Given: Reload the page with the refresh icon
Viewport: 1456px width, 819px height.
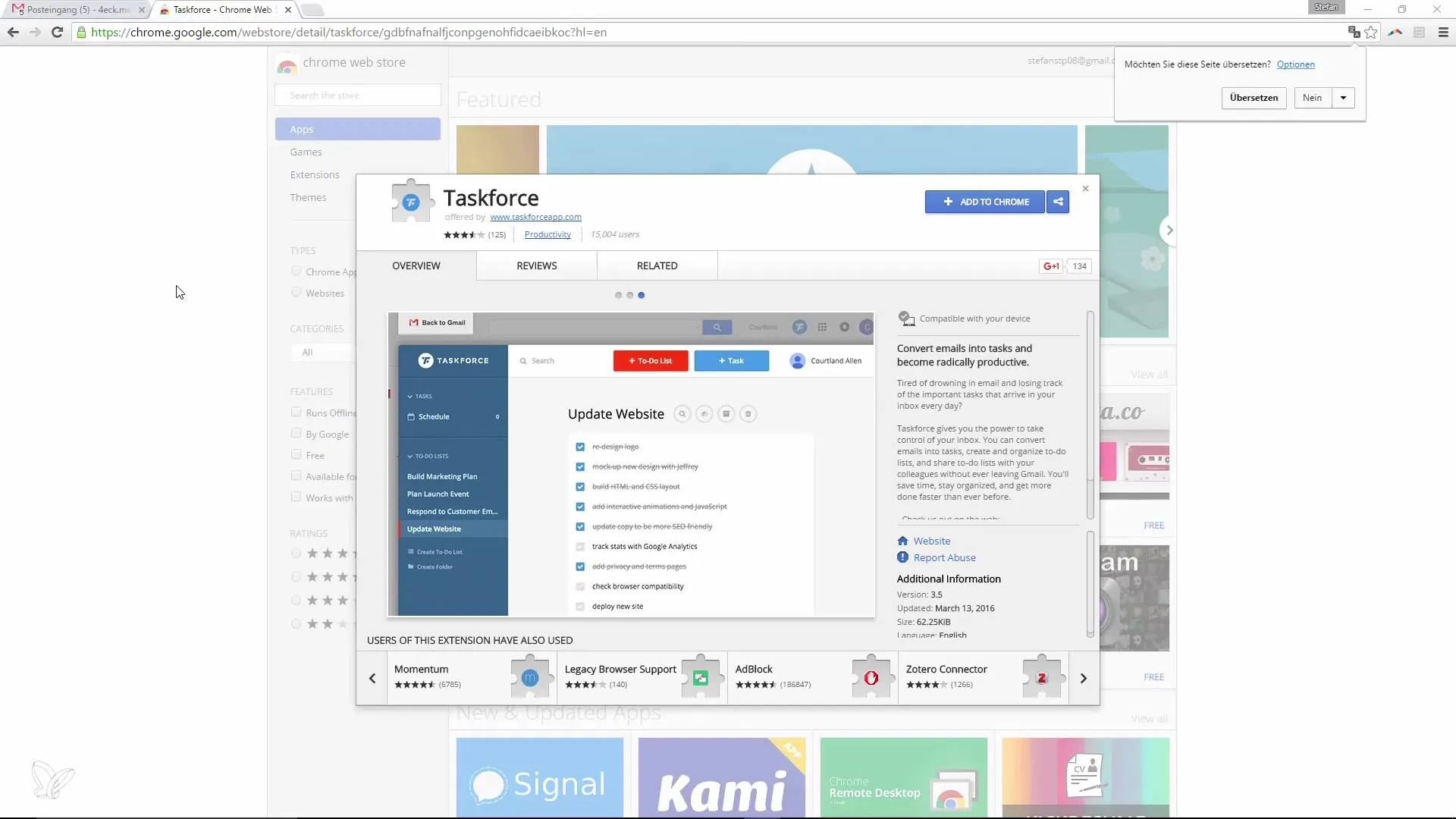Looking at the screenshot, I should pyautogui.click(x=57, y=33).
